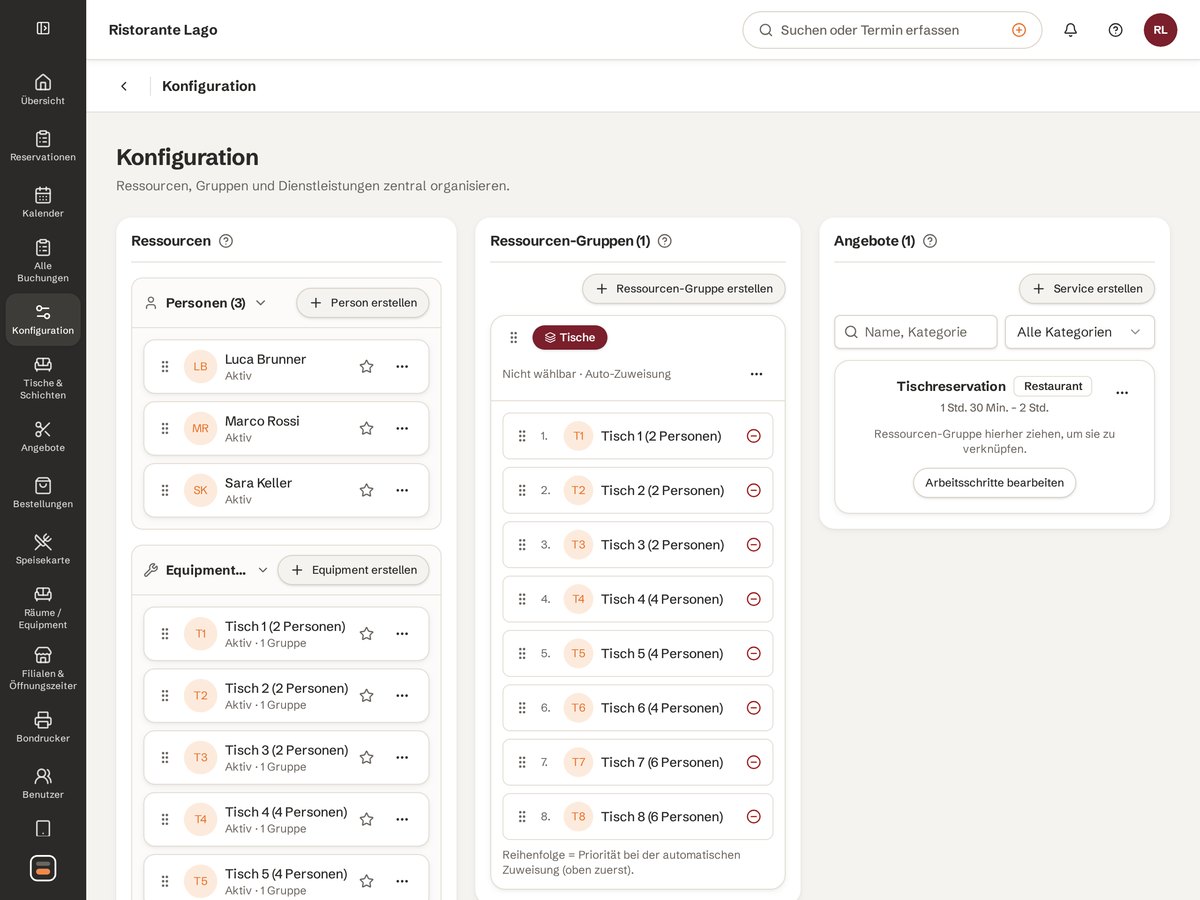Image resolution: width=1200 pixels, height=900 pixels.
Task: Open Kalender in sidebar
Action: coord(43,201)
